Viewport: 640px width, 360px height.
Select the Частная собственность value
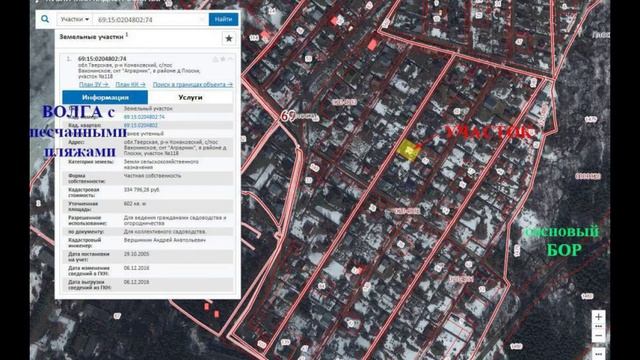click(152, 176)
